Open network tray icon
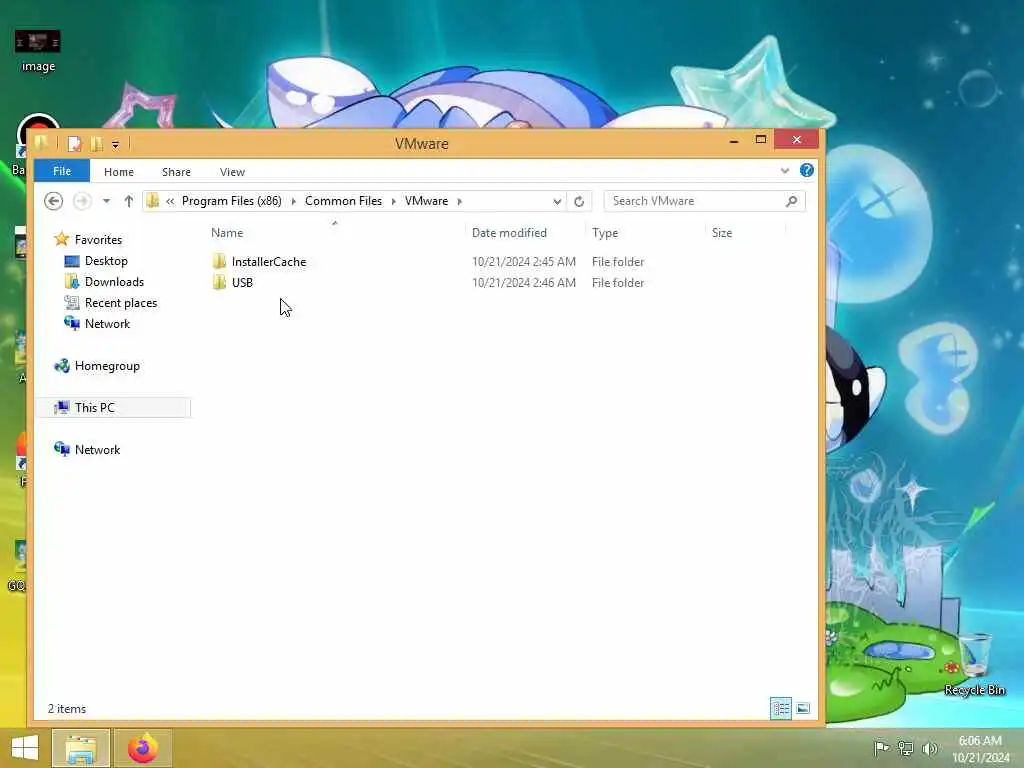This screenshot has width=1024, height=768. coord(906,748)
